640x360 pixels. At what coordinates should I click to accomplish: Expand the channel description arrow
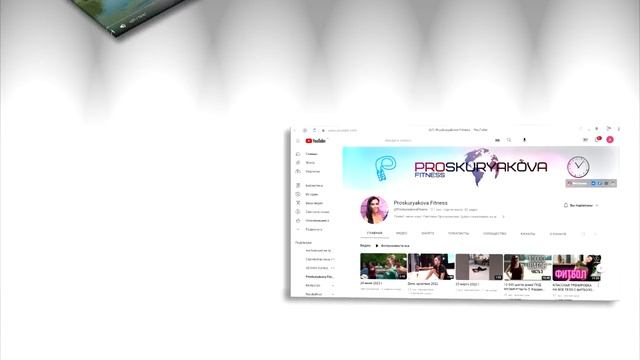click(x=503, y=217)
